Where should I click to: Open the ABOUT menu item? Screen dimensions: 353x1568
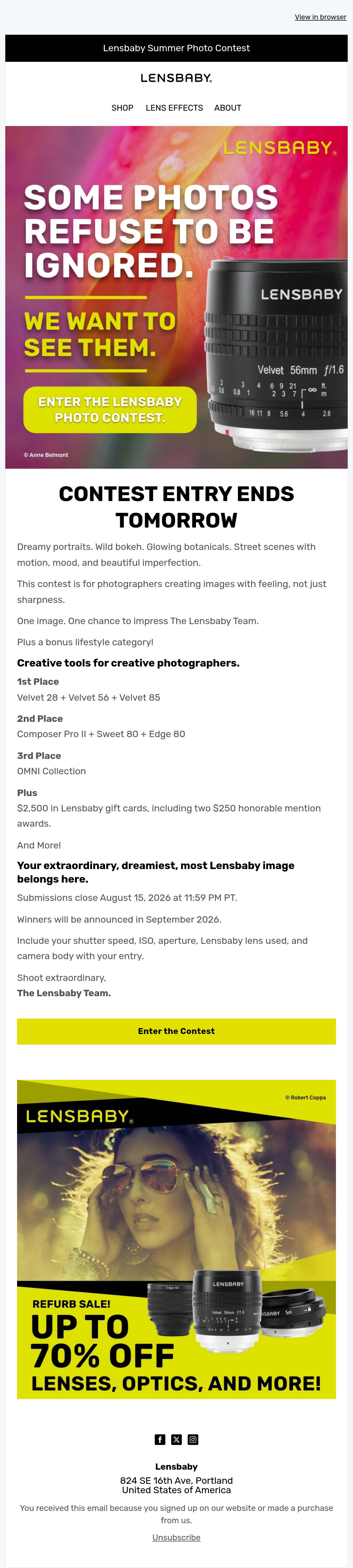(228, 108)
